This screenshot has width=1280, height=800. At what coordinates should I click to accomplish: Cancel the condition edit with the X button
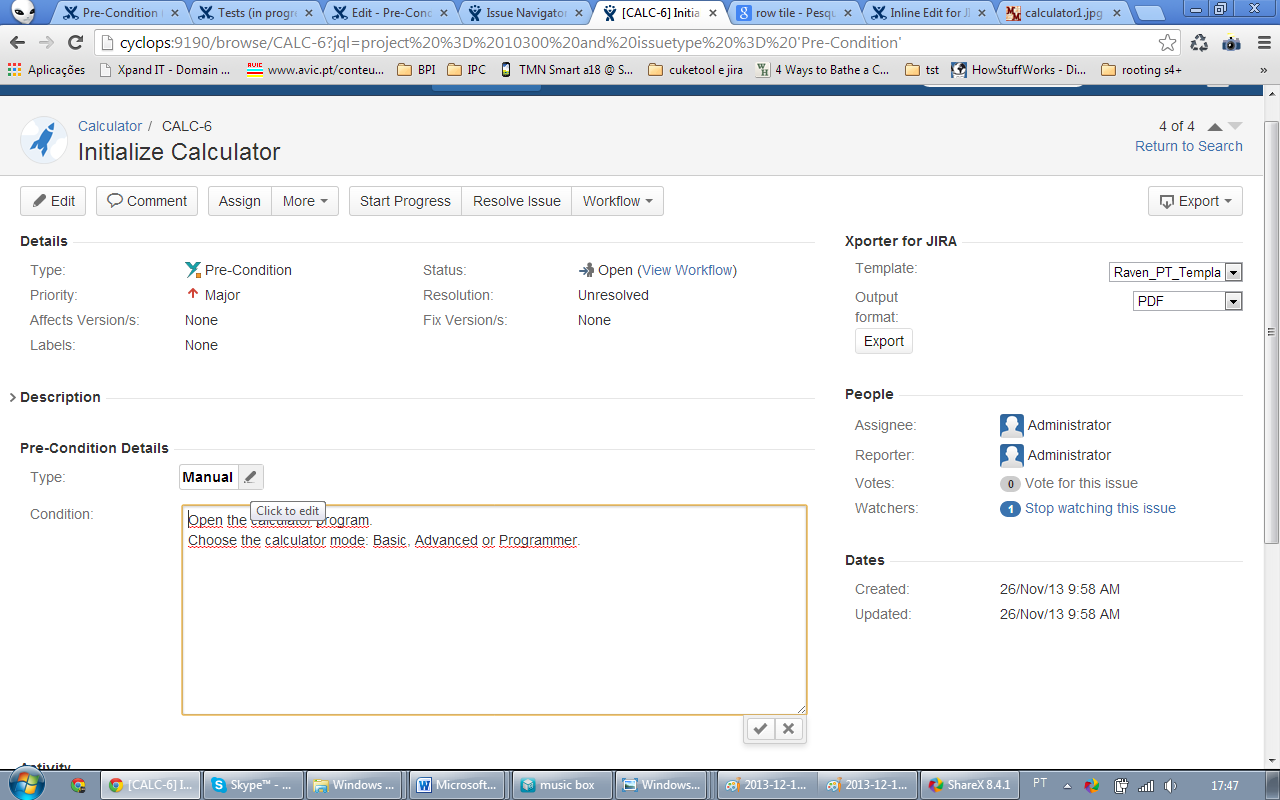coord(789,729)
